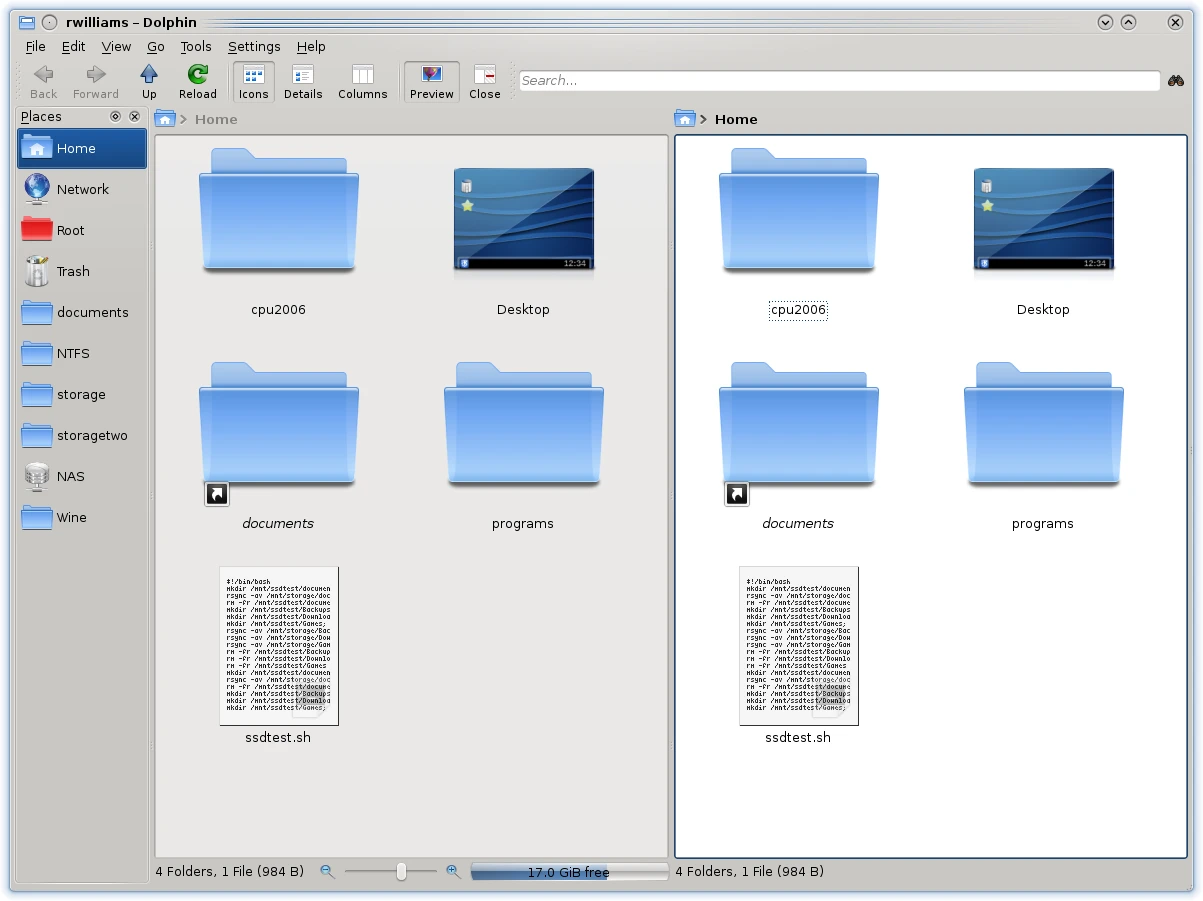
Task: Open the Settings menu
Action: (254, 46)
